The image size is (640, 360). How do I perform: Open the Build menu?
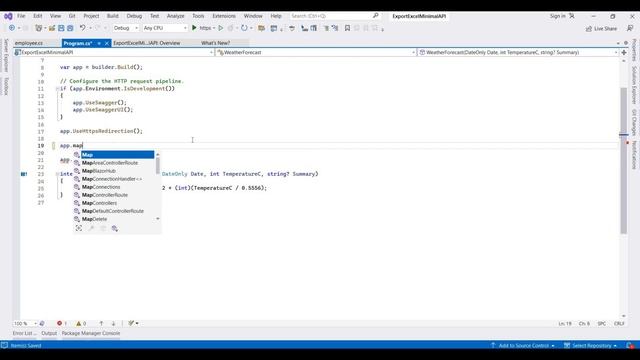113,16
